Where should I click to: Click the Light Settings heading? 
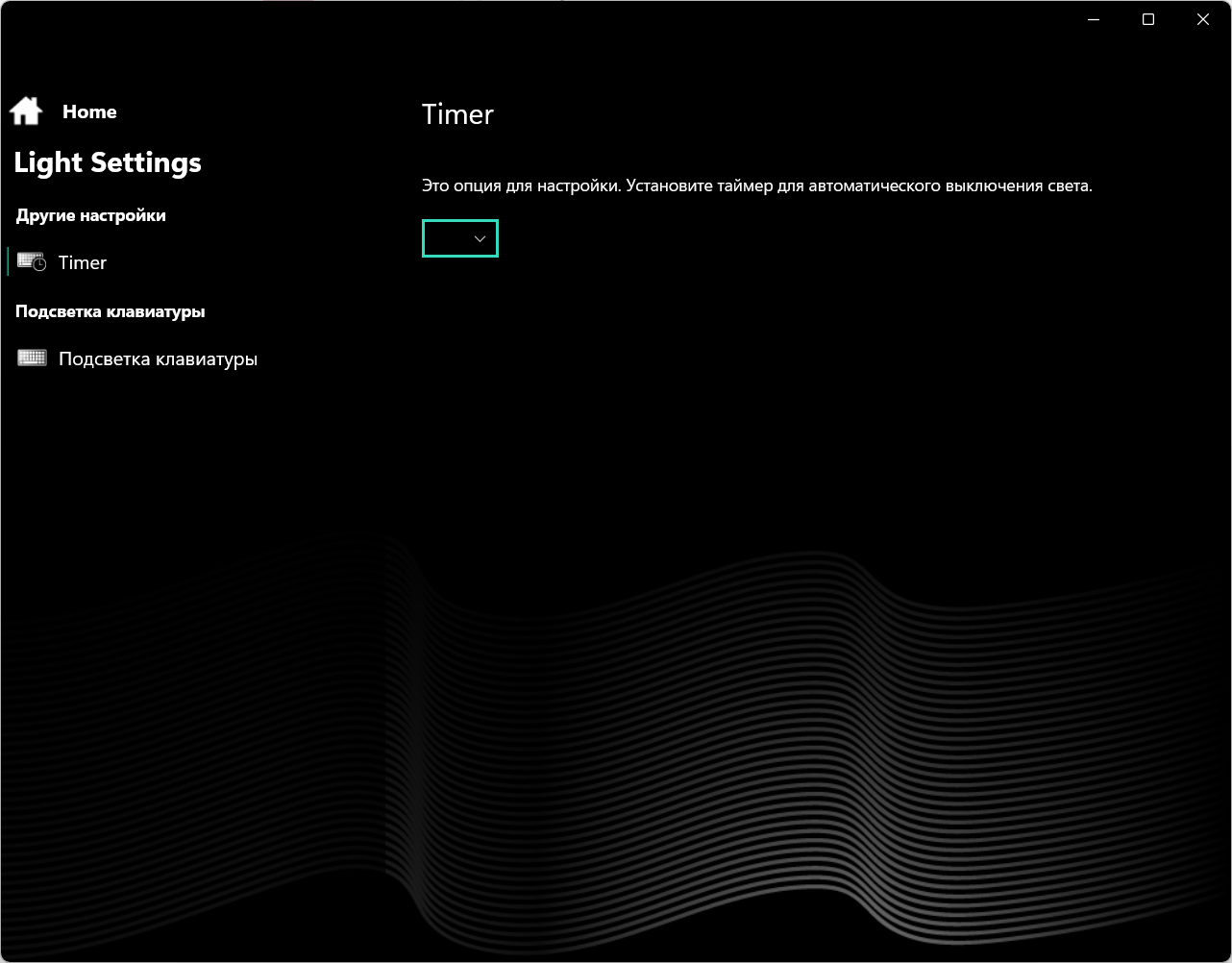(x=108, y=162)
